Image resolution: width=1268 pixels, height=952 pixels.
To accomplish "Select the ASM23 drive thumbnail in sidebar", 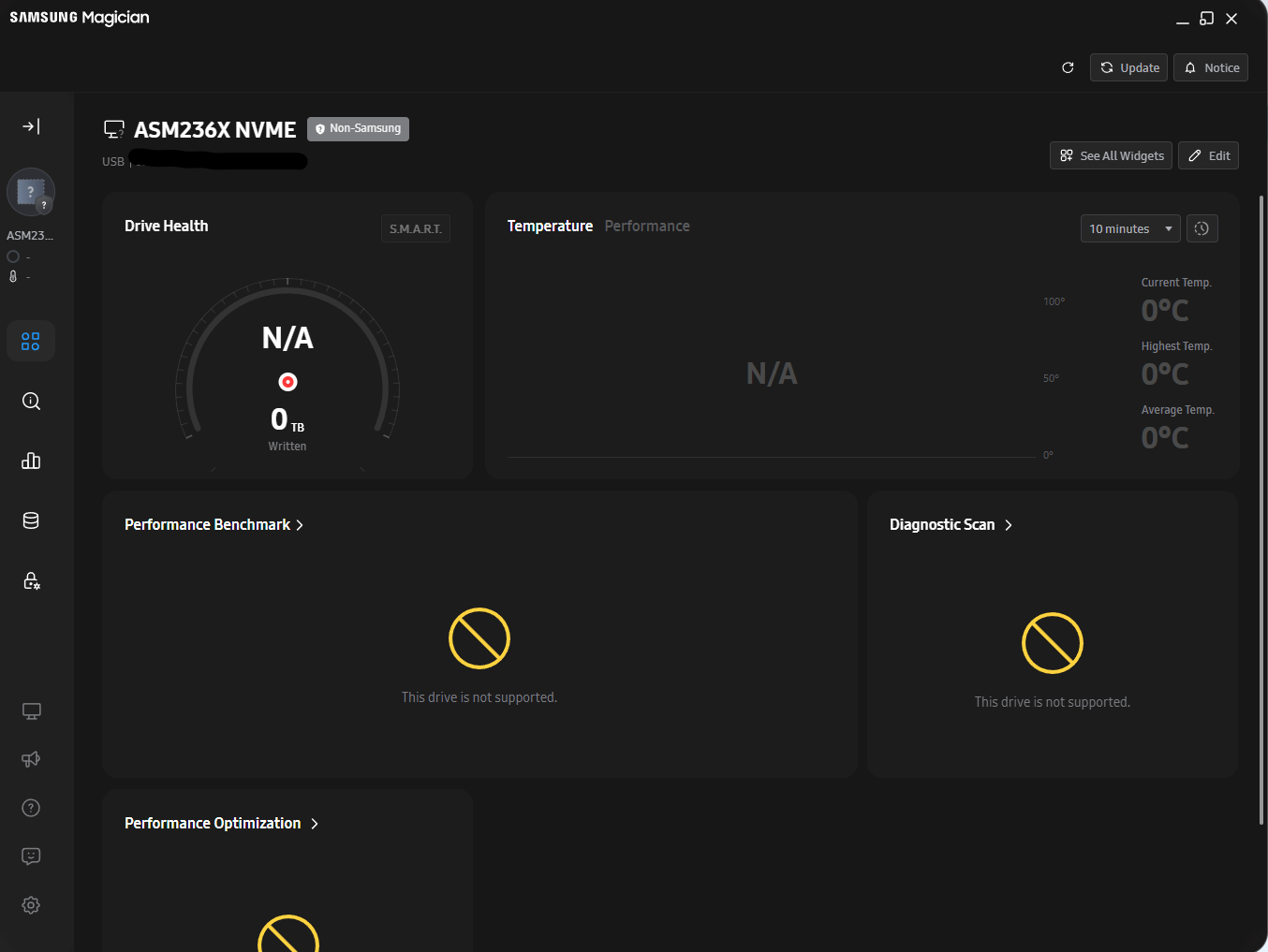I will pos(31,193).
